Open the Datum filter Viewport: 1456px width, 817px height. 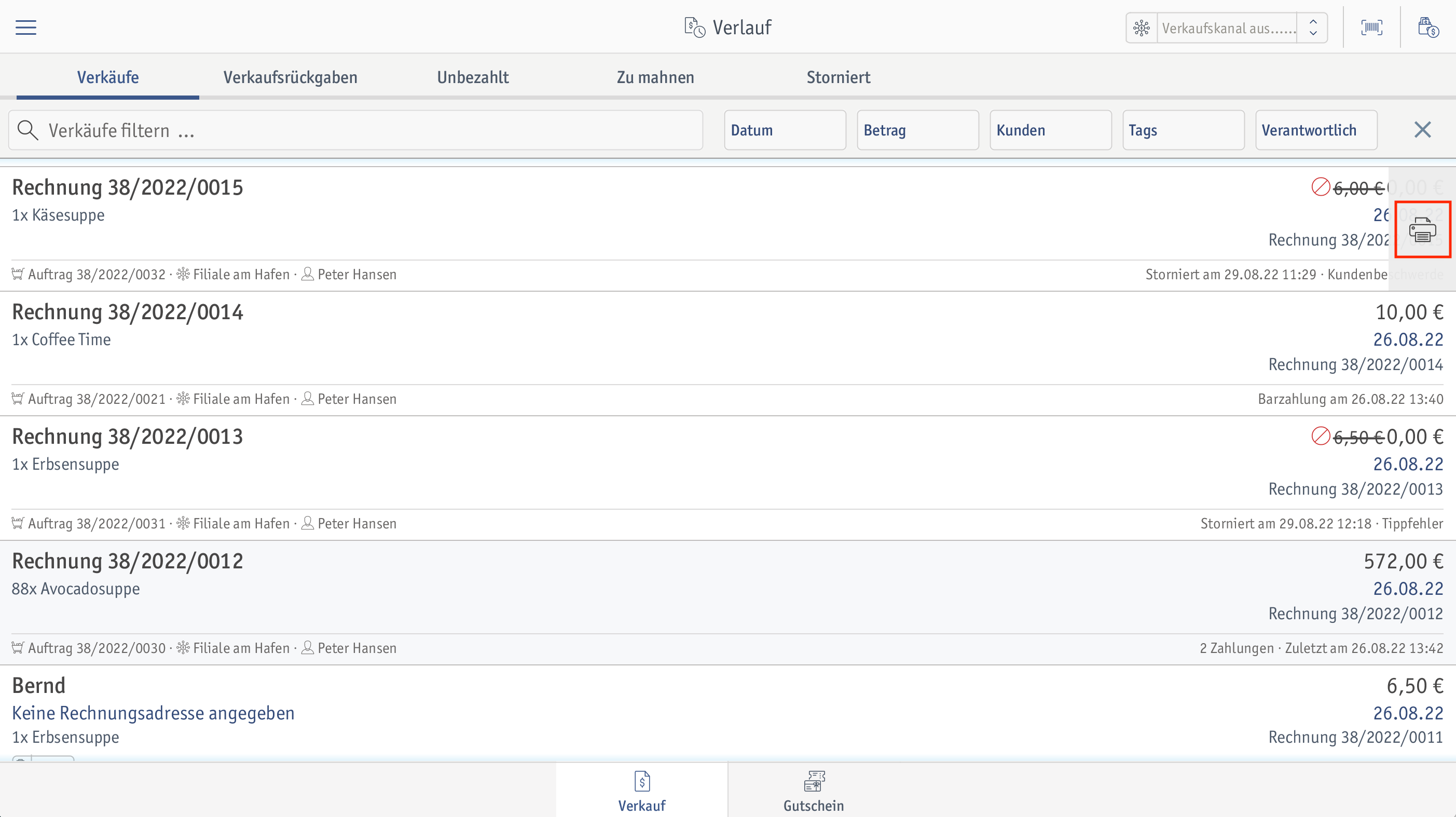coord(785,130)
